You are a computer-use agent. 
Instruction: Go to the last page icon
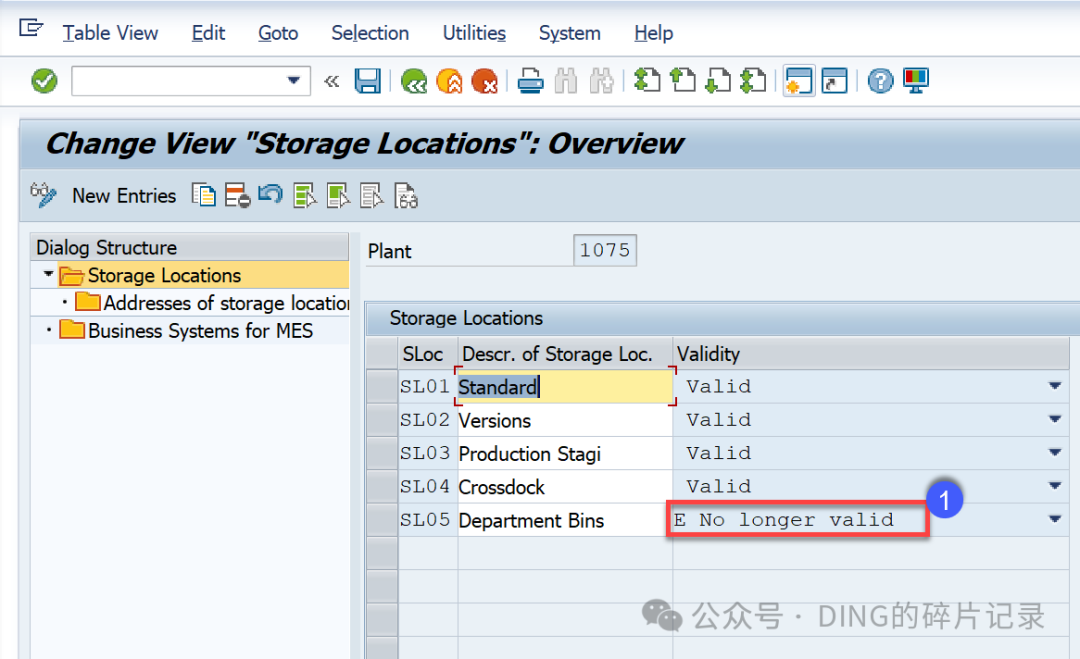pos(754,81)
